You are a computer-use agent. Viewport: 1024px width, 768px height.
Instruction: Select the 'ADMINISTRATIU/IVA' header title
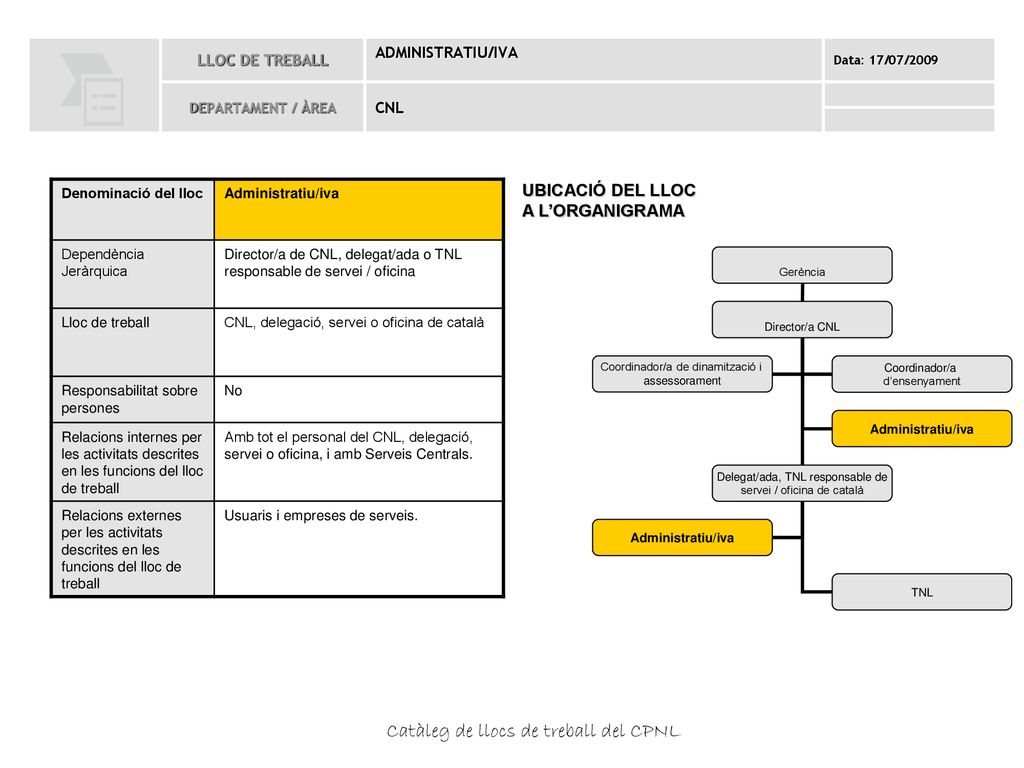pyautogui.click(x=447, y=53)
